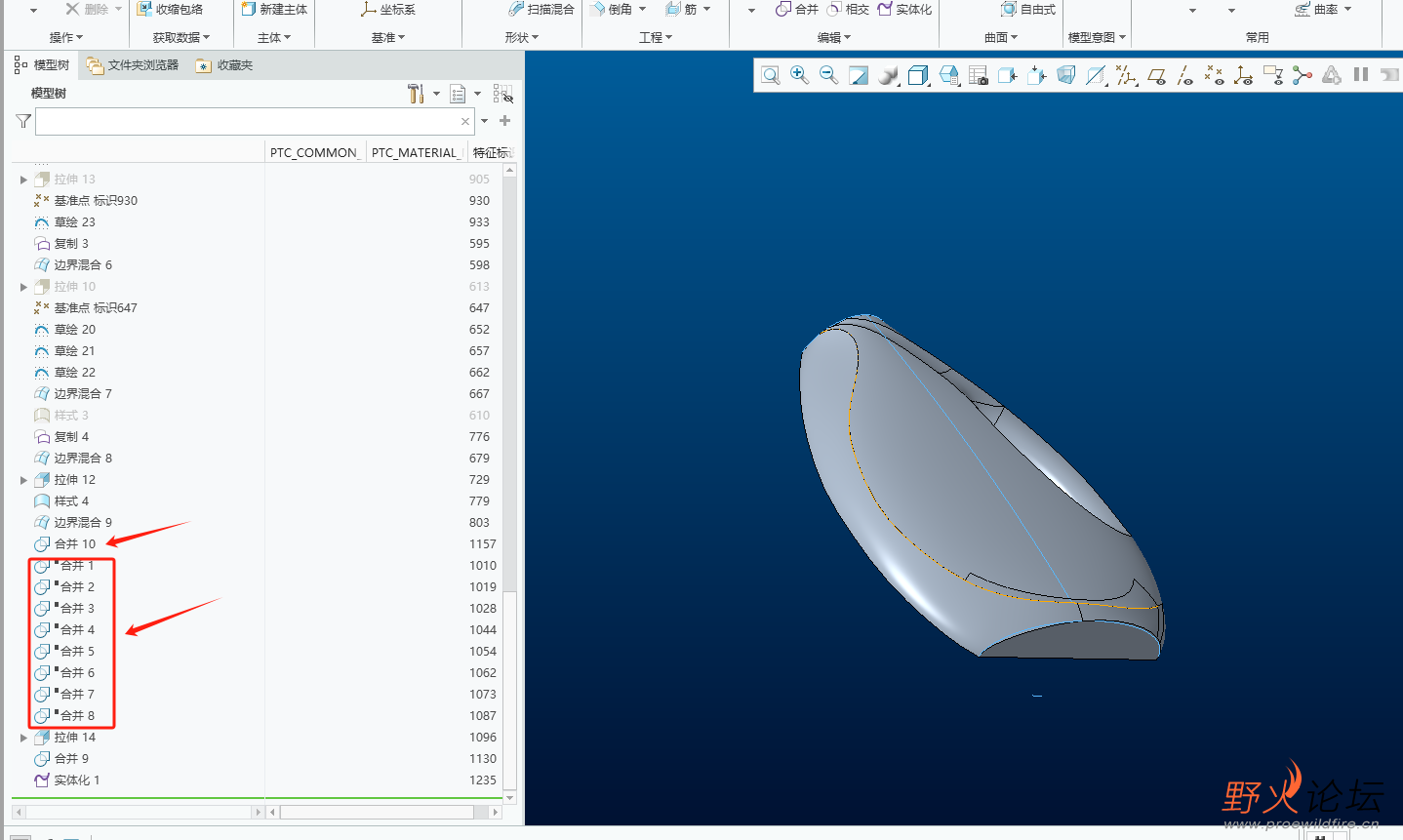Toggle datum point display visibility
1403x840 pixels.
1214,75
